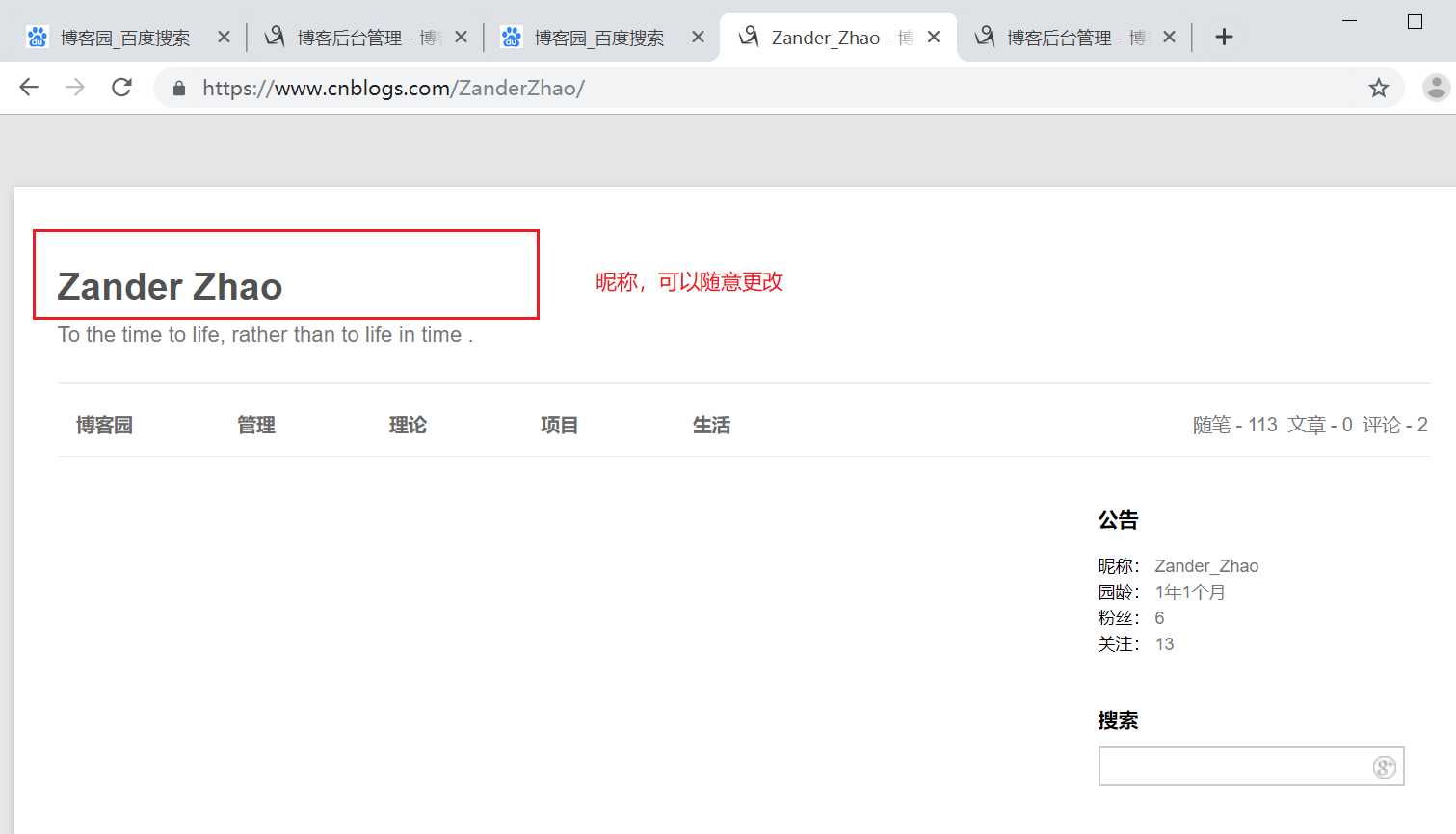Reload the page with the refresh icon
Screen dimensions: 1456x834
(x=121, y=88)
